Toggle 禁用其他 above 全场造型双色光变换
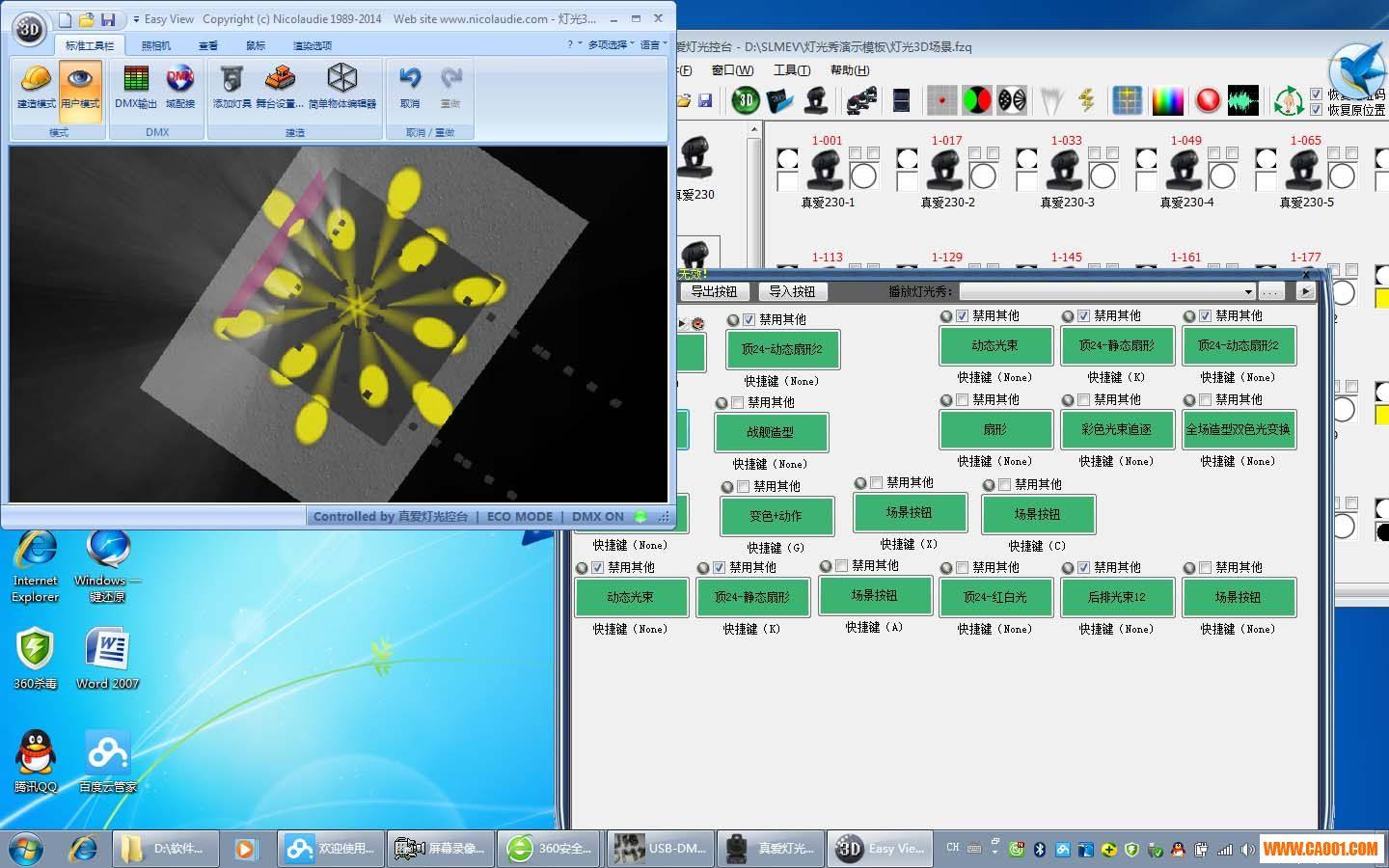Image resolution: width=1389 pixels, height=868 pixels. point(1205,400)
